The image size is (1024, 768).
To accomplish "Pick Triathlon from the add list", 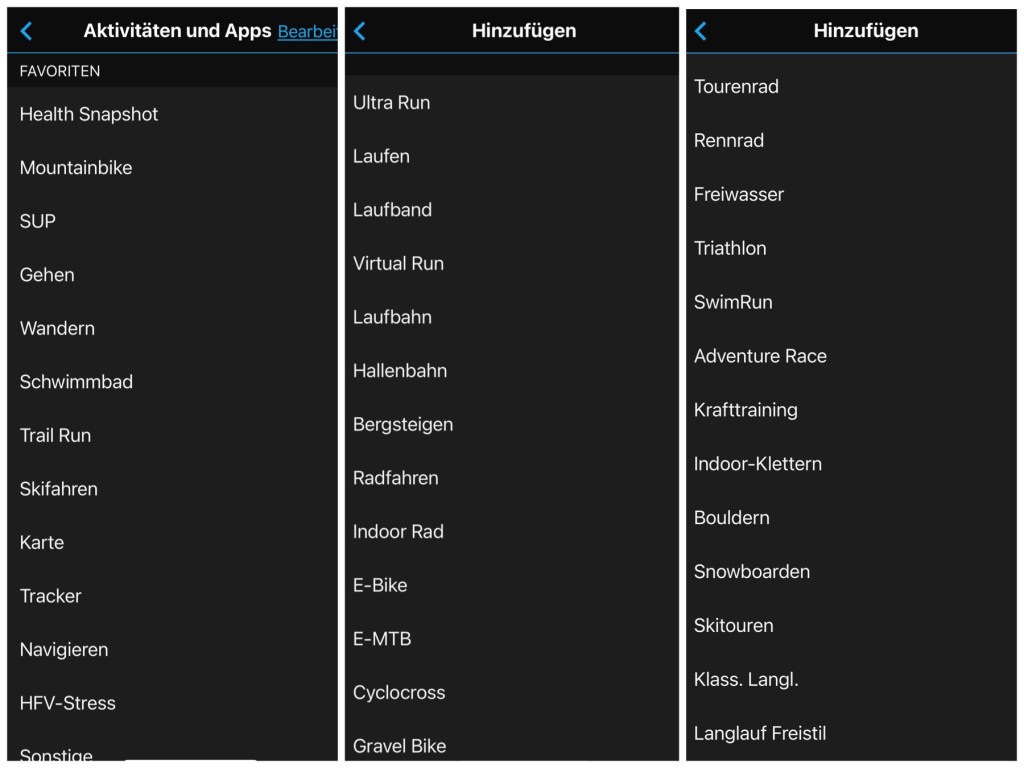I will point(730,248).
